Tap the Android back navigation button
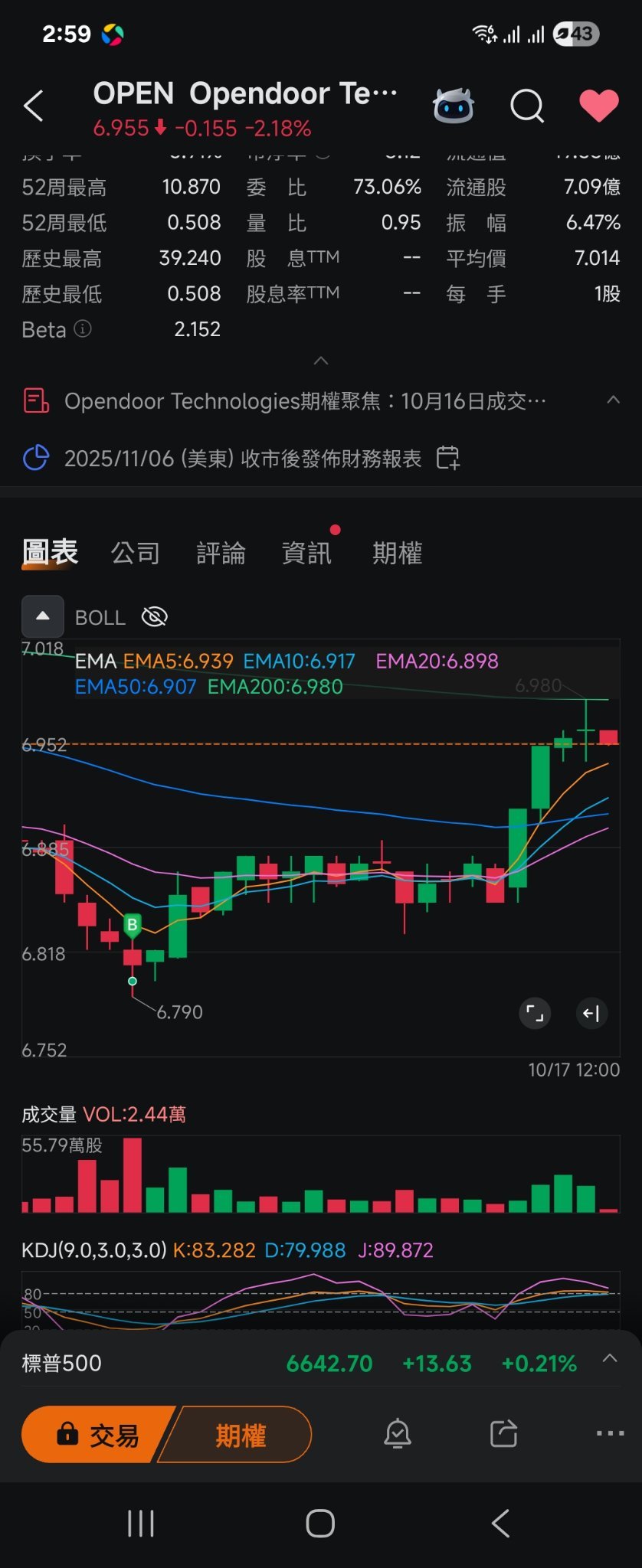The width and height of the screenshot is (642, 1568). (500, 1524)
